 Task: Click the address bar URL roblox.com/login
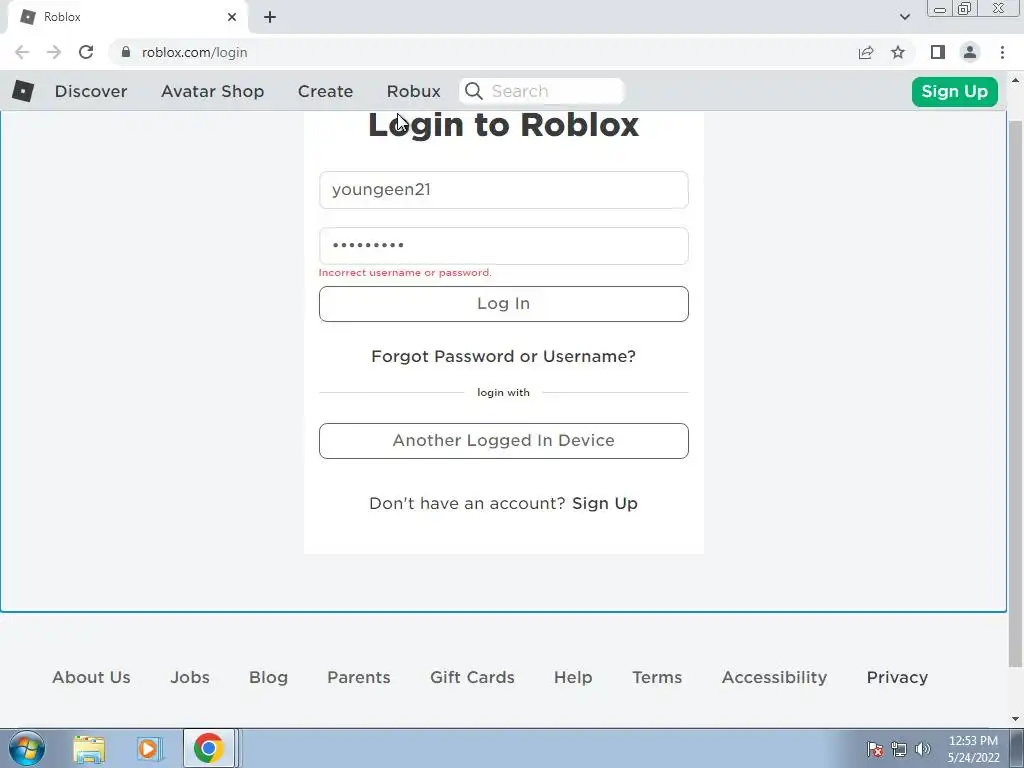pos(195,52)
